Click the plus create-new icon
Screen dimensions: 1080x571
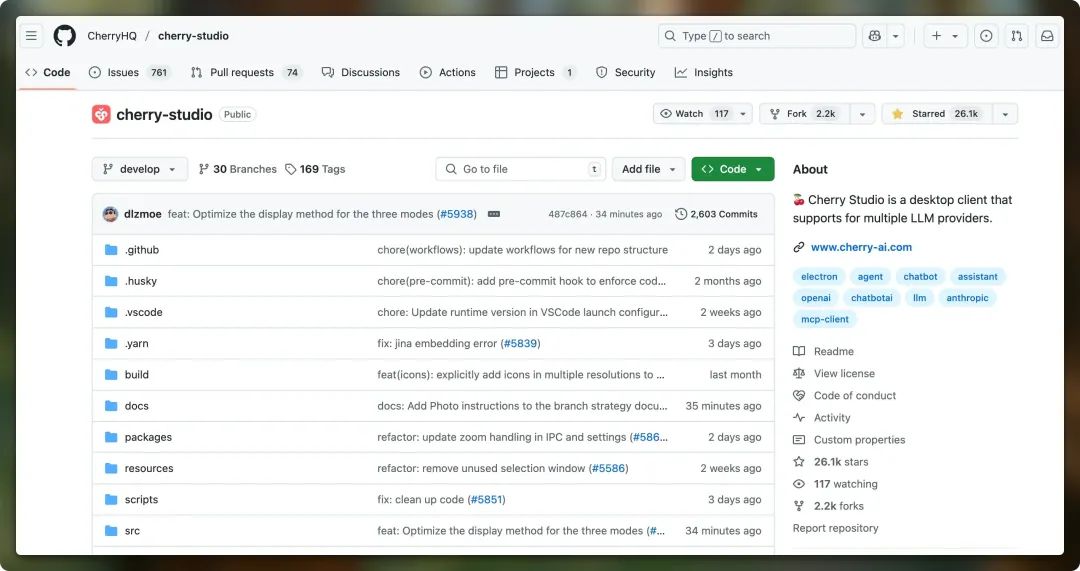coord(936,36)
